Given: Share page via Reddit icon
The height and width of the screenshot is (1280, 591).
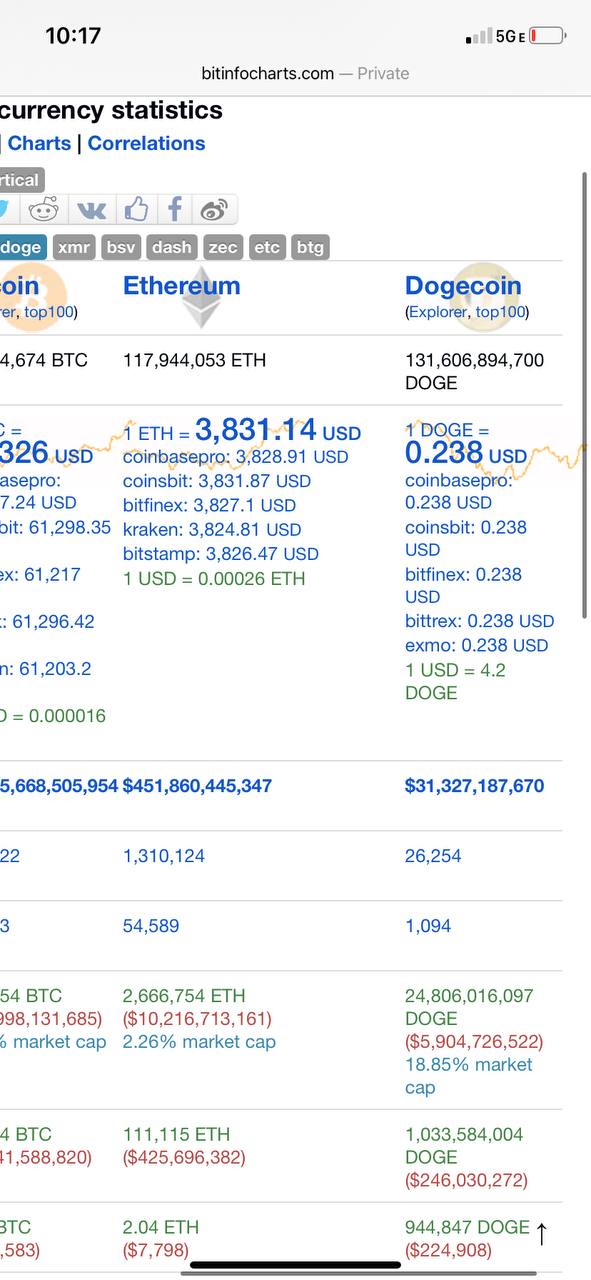Looking at the screenshot, I should coord(44,209).
